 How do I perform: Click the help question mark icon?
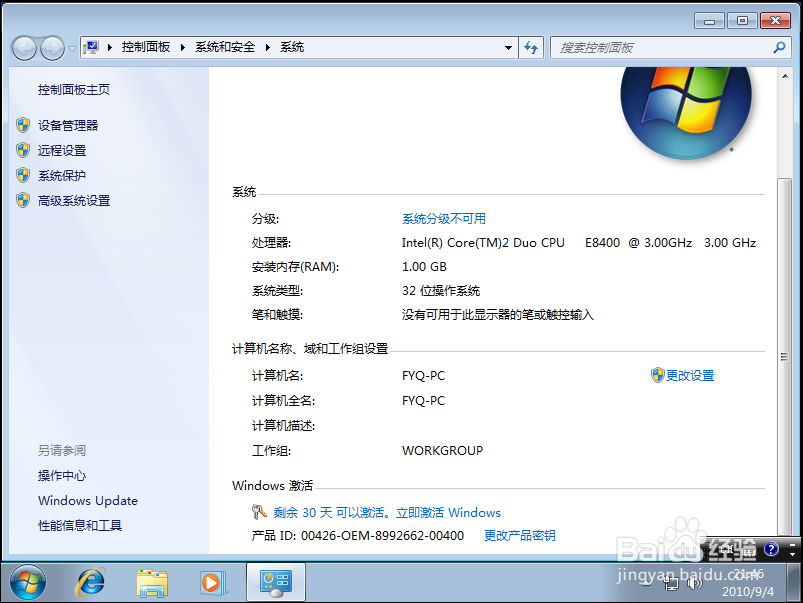[x=771, y=549]
